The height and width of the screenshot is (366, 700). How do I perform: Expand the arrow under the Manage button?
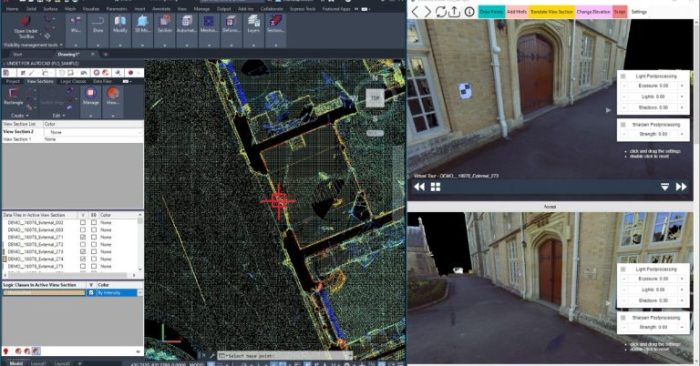[x=91, y=116]
